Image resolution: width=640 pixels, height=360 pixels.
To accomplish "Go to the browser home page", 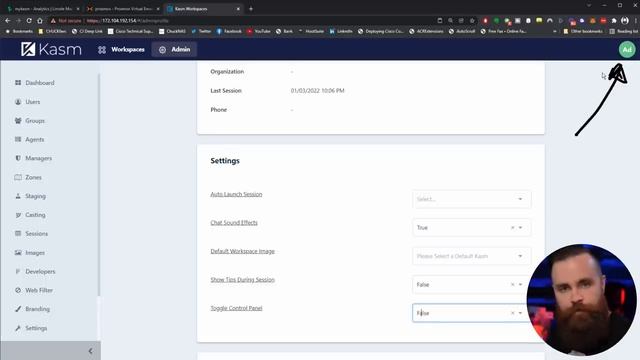I will [40, 20].
